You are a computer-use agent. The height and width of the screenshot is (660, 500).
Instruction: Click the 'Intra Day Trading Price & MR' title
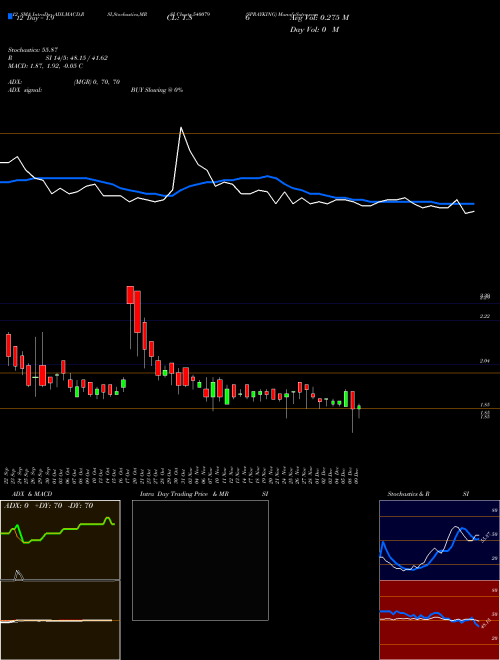(x=184, y=494)
